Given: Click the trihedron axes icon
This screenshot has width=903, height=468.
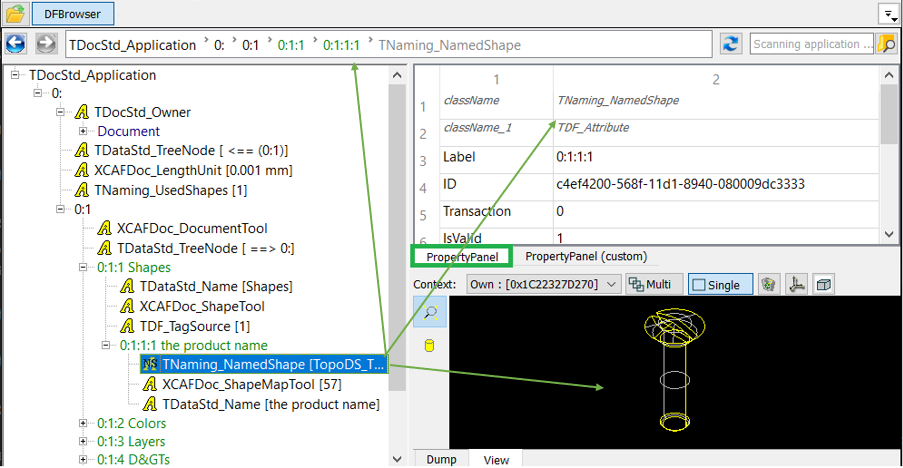Looking at the screenshot, I should (x=796, y=284).
